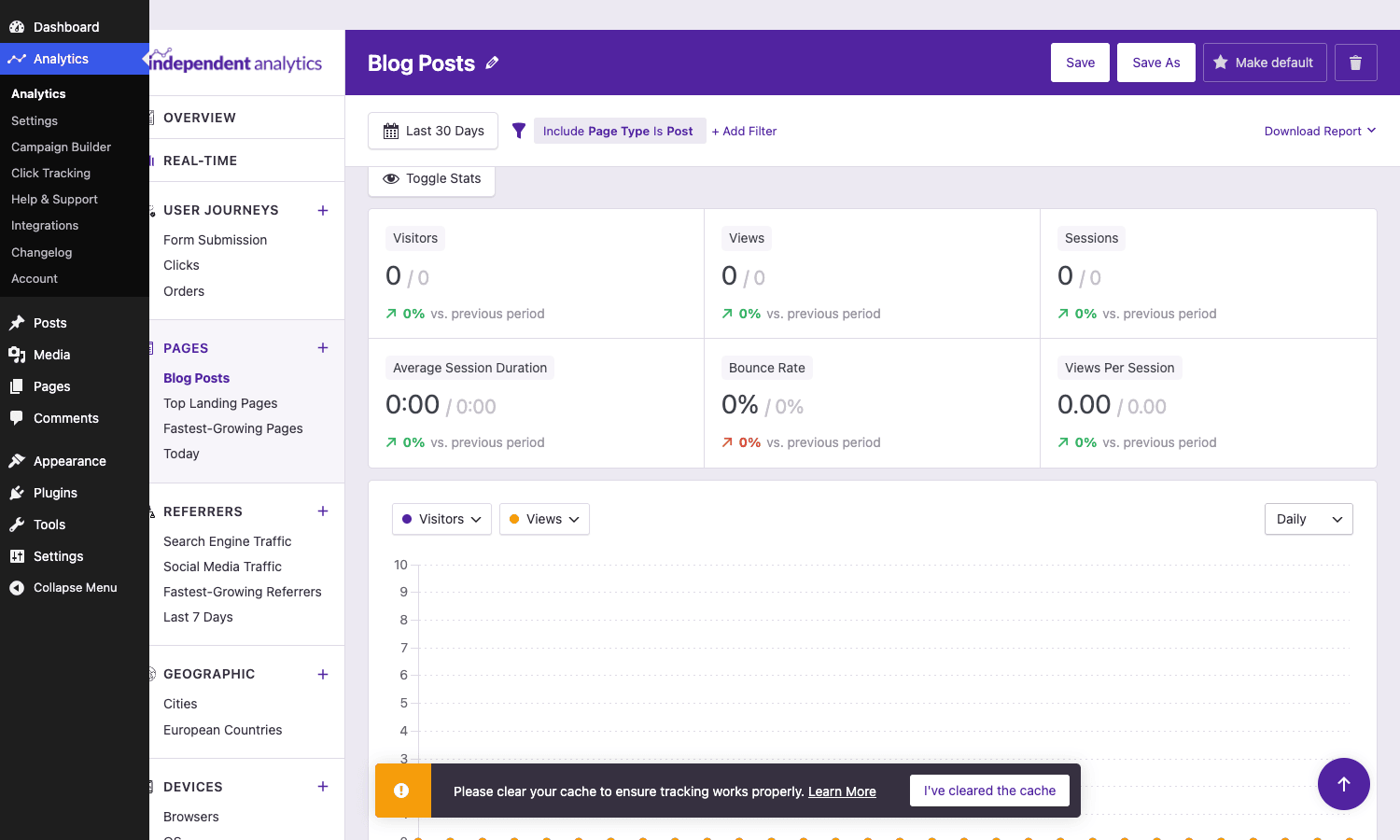Add a new User Journeys report with plus
The height and width of the screenshot is (840, 1400).
(x=323, y=210)
